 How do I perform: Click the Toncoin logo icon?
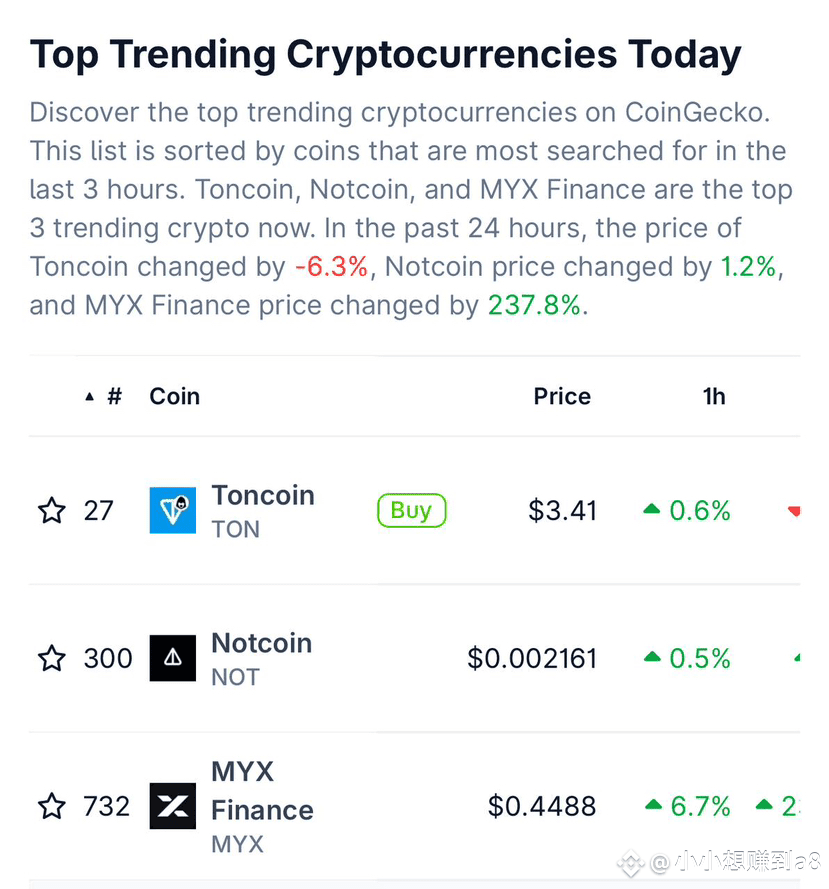[x=173, y=510]
